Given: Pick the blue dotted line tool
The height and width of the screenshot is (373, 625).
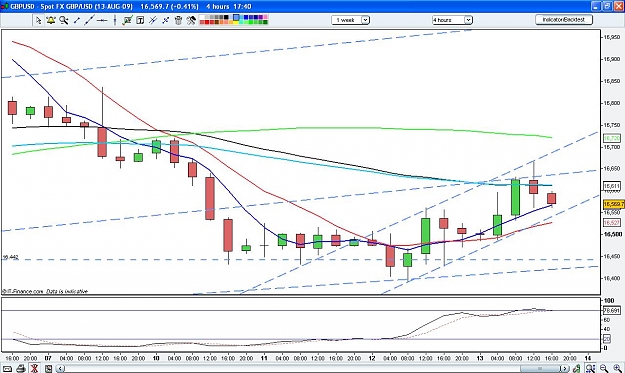Looking at the screenshot, I should pyautogui.click(x=166, y=20).
